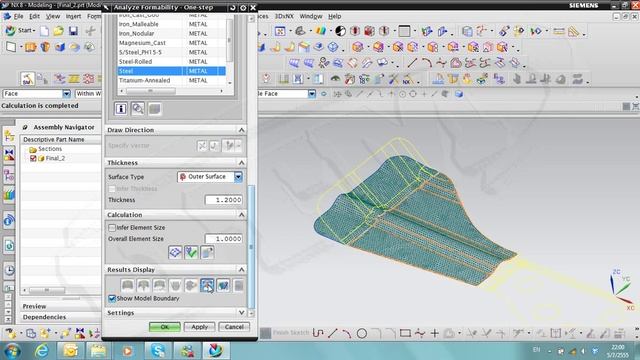Collapse the Calculation section

coord(242,215)
